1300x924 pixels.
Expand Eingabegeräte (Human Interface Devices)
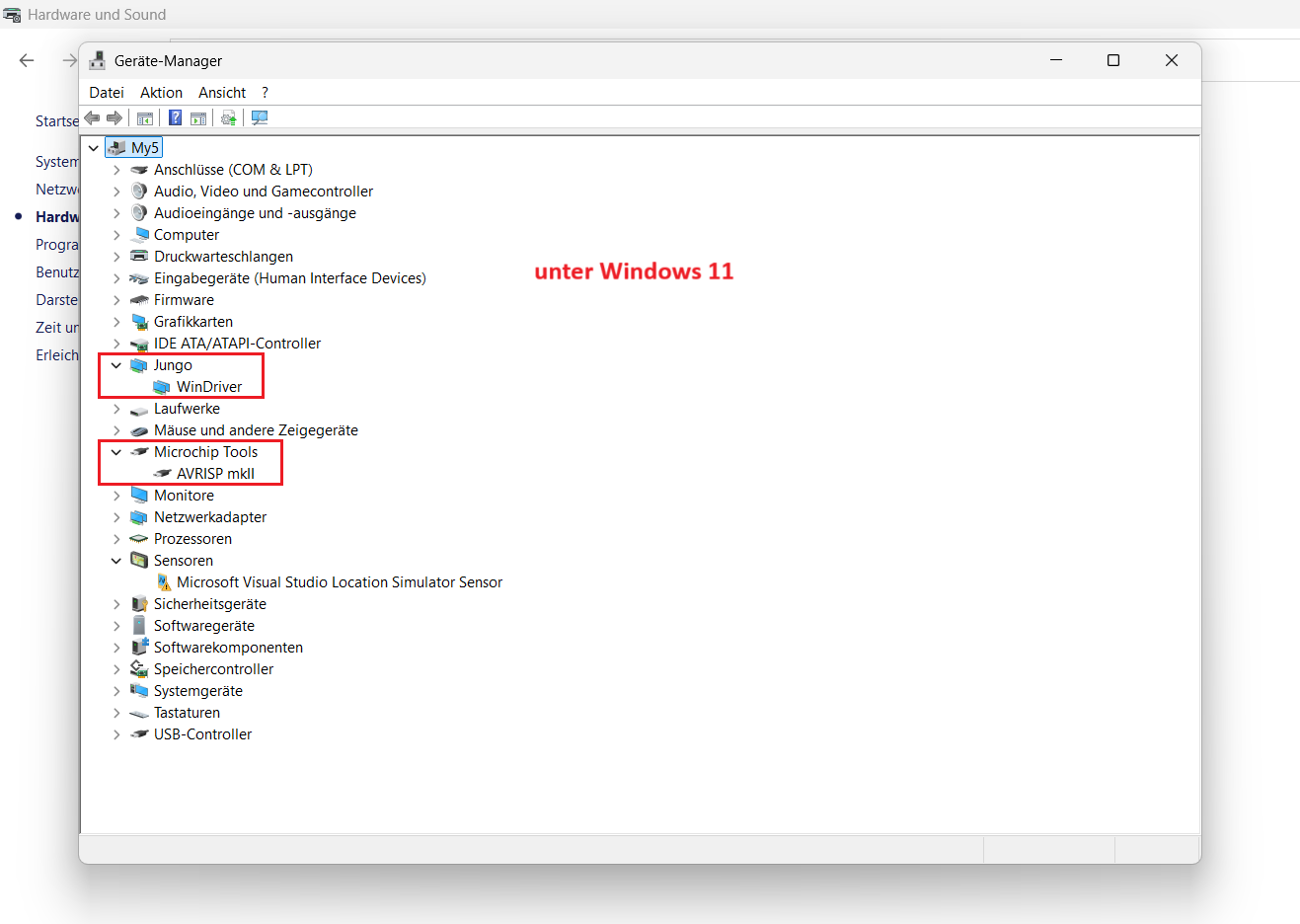tap(116, 278)
